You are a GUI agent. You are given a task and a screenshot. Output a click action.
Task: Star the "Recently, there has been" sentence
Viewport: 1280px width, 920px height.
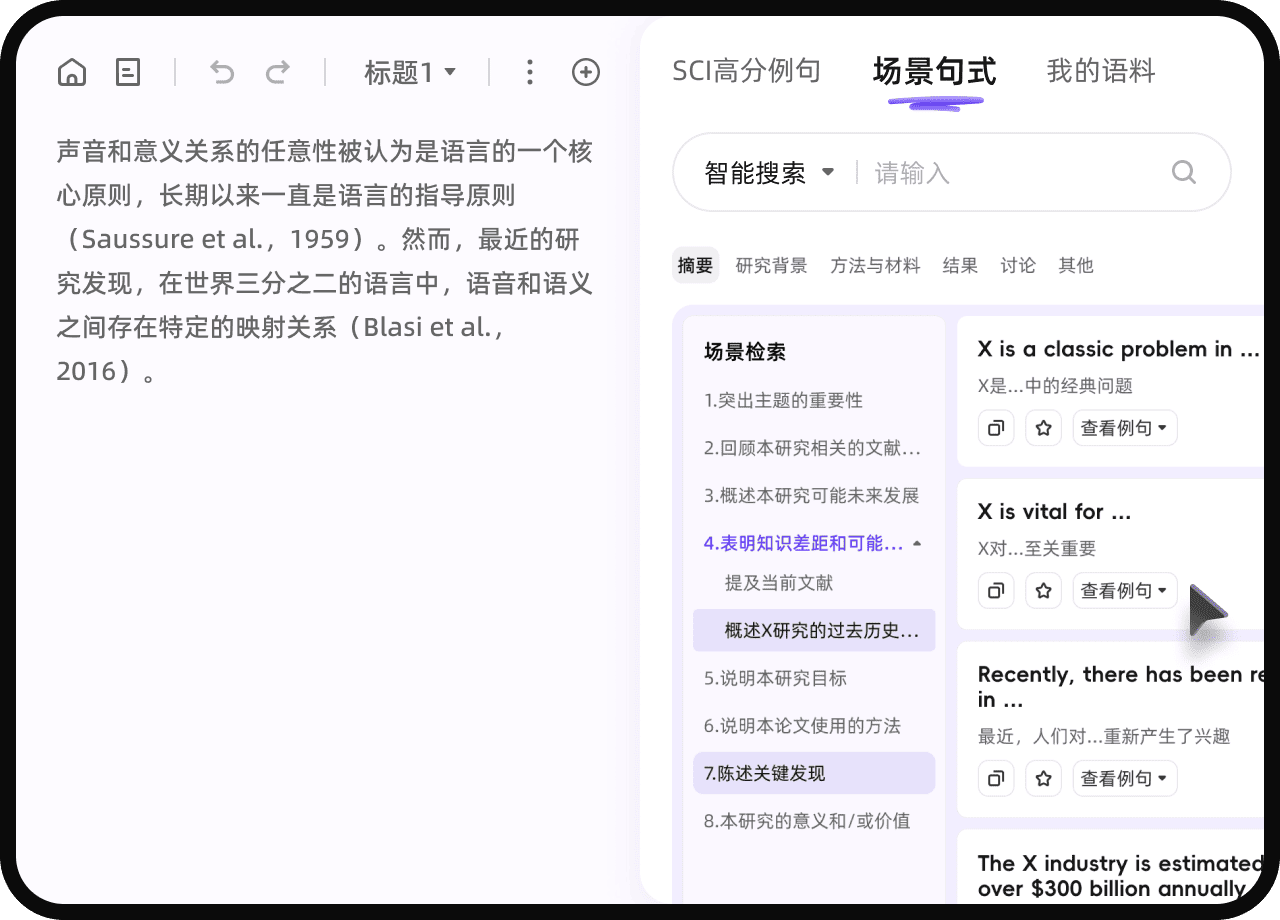point(1044,778)
